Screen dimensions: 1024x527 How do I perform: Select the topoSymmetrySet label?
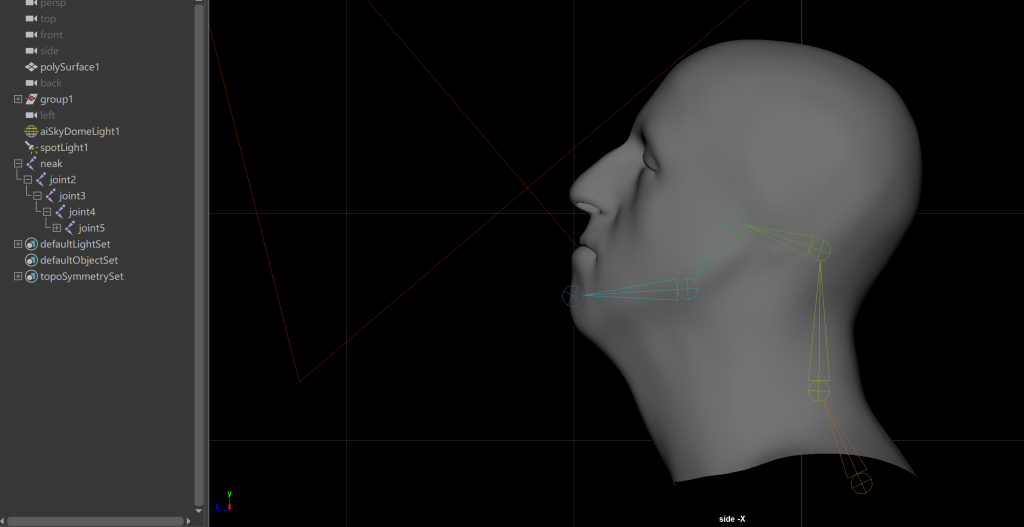pyautogui.click(x=82, y=276)
